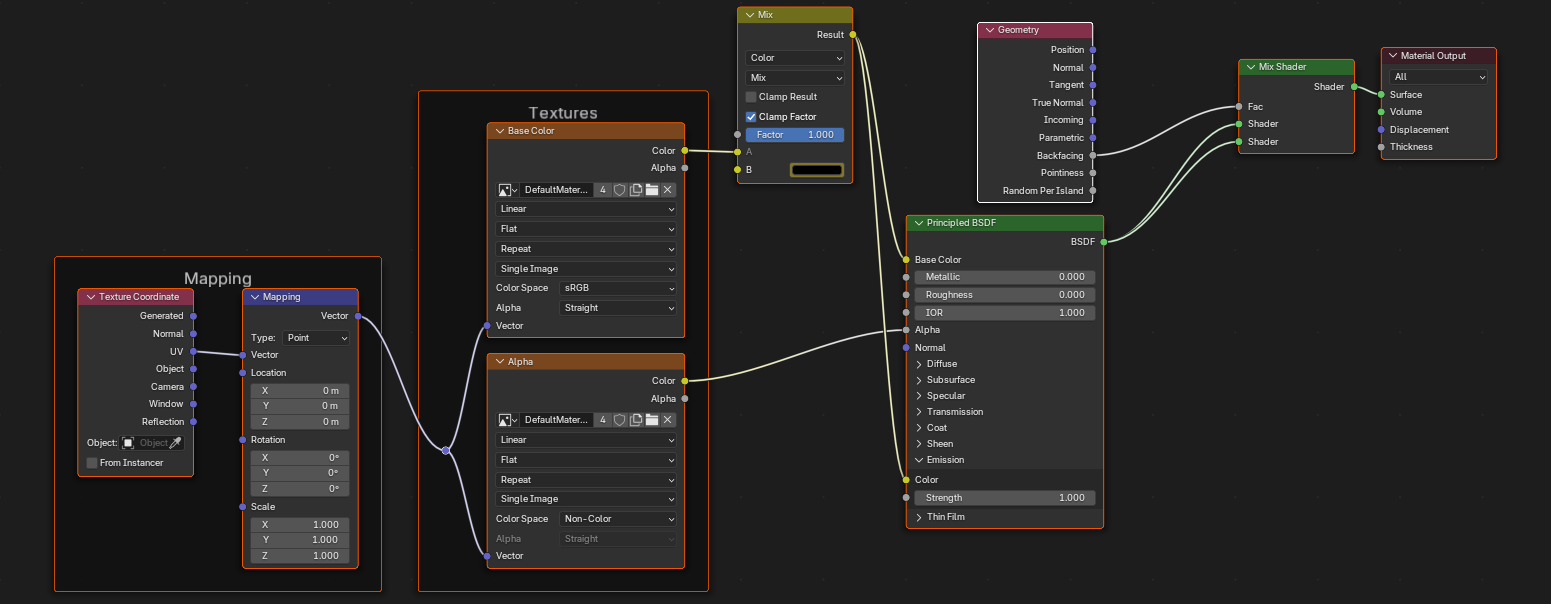Viewport: 1551px width, 604px height.
Task: Click the Mapping frame label
Action: (x=218, y=278)
